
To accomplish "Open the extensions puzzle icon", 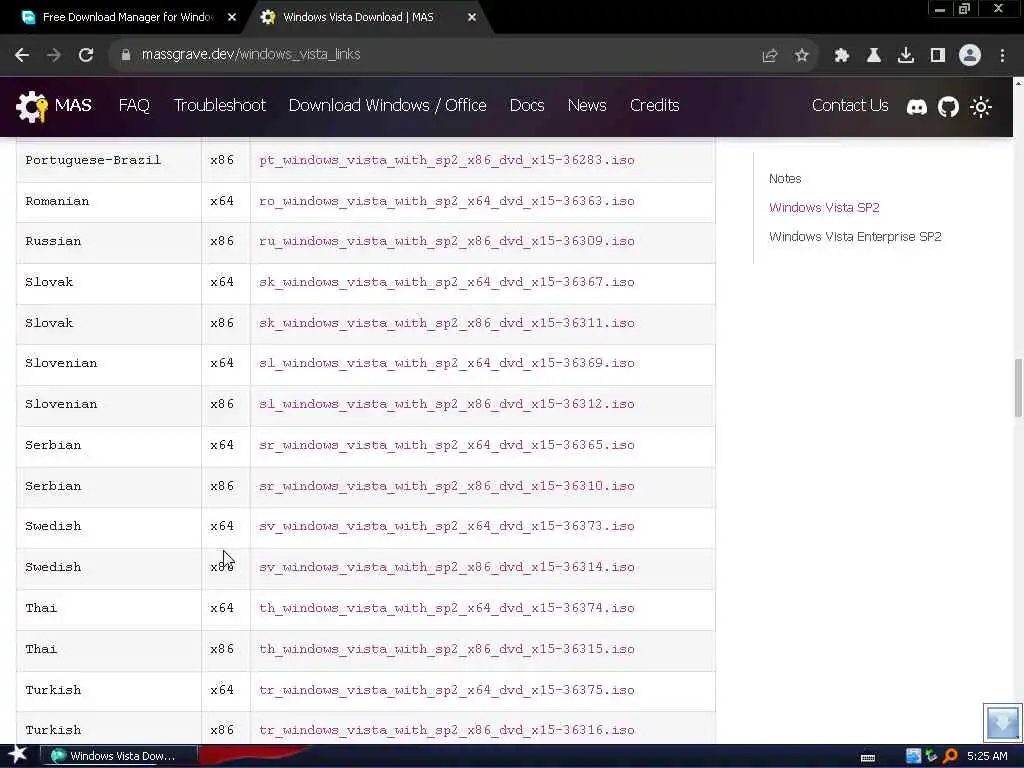I will pyautogui.click(x=842, y=56).
